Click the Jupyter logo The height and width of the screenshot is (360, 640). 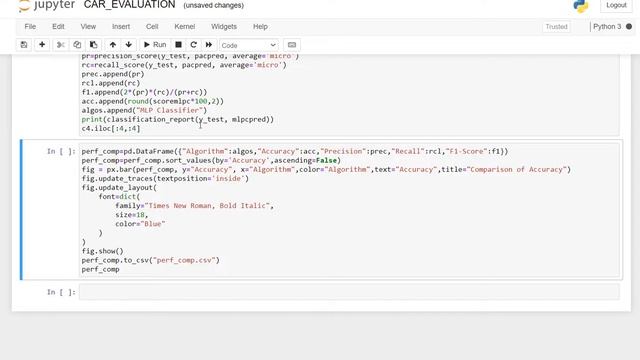tap(47, 5)
